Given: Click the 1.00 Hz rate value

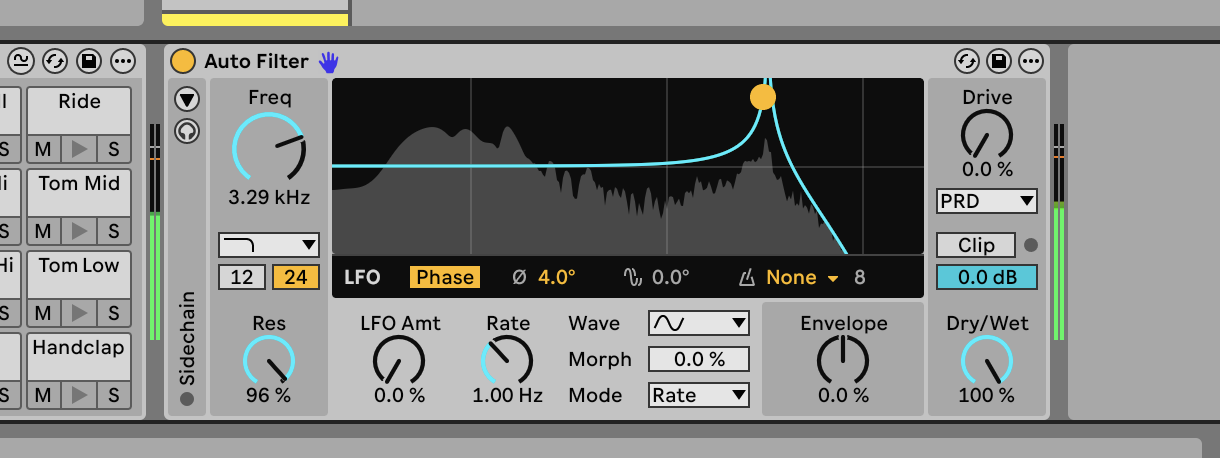Looking at the screenshot, I should [508, 395].
